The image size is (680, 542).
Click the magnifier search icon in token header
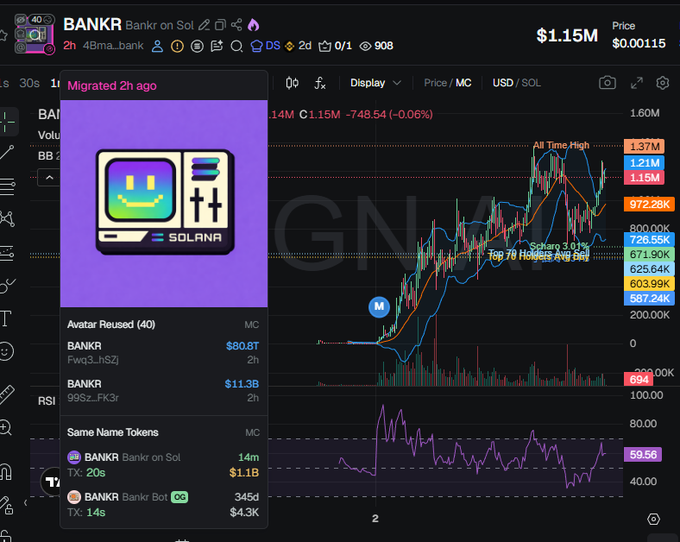[x=236, y=46]
